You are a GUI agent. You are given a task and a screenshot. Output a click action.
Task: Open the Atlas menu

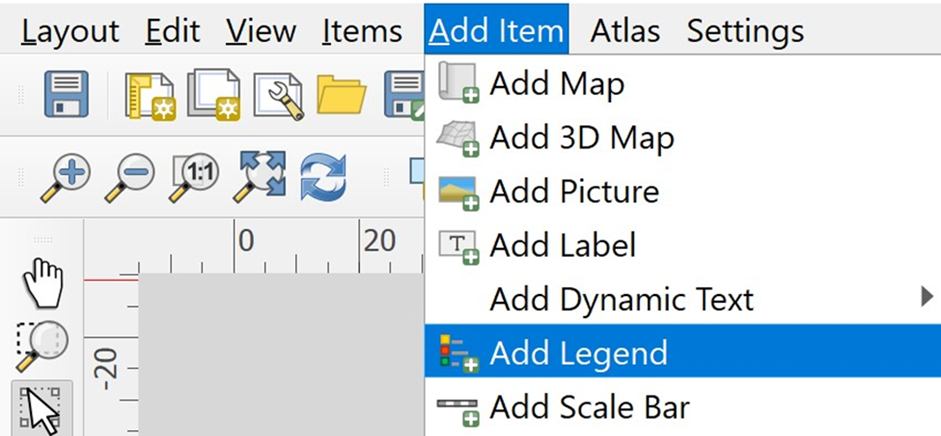(x=625, y=31)
